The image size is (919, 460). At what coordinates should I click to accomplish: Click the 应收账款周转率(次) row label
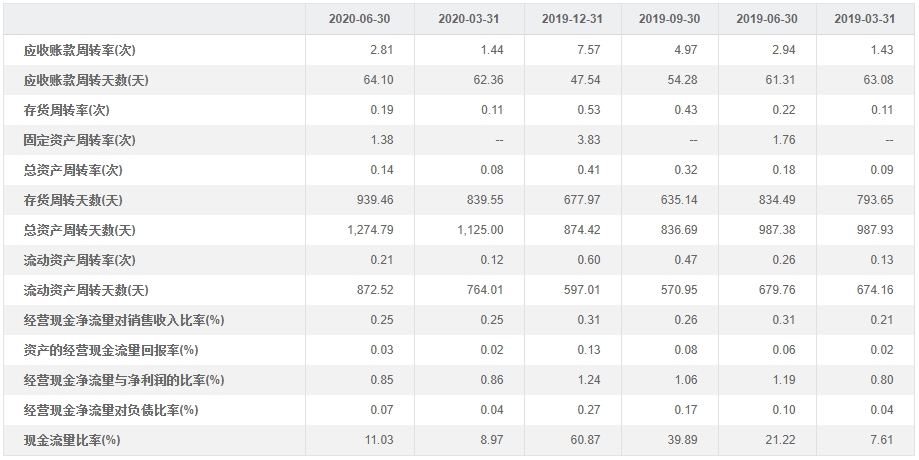[79, 50]
